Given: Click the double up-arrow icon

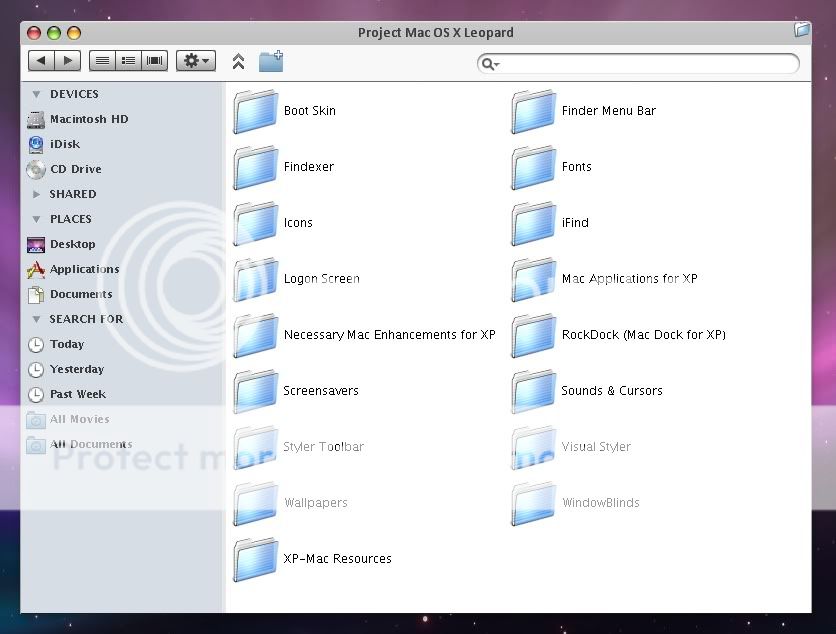Looking at the screenshot, I should 238,62.
